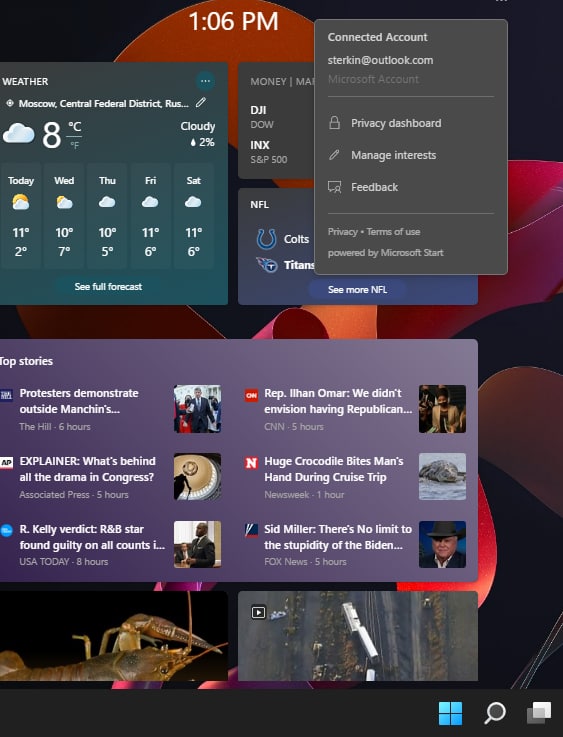The height and width of the screenshot is (737, 563).
Task: Select Wed forecast day card
Action: (64, 216)
